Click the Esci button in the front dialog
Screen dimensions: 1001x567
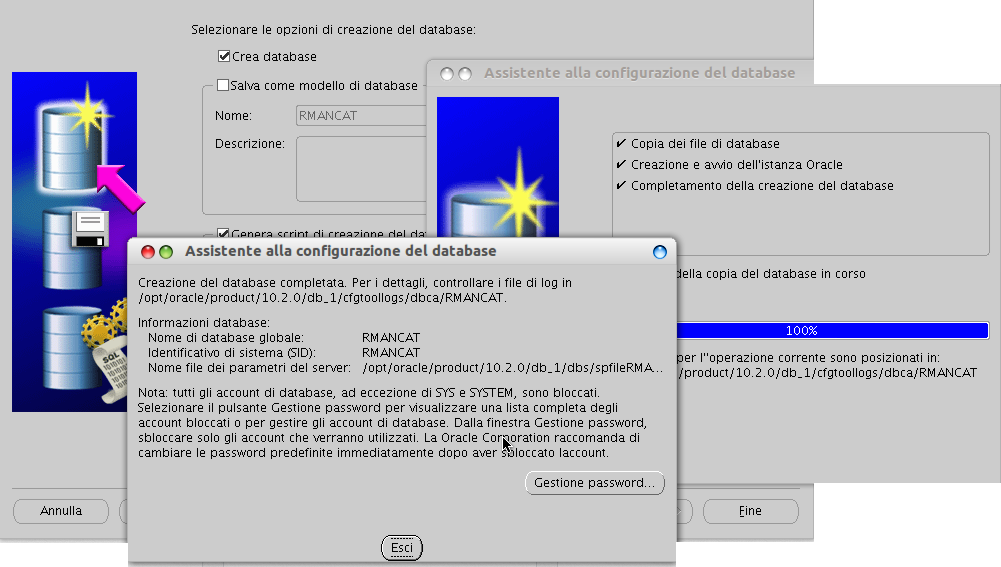click(x=402, y=548)
